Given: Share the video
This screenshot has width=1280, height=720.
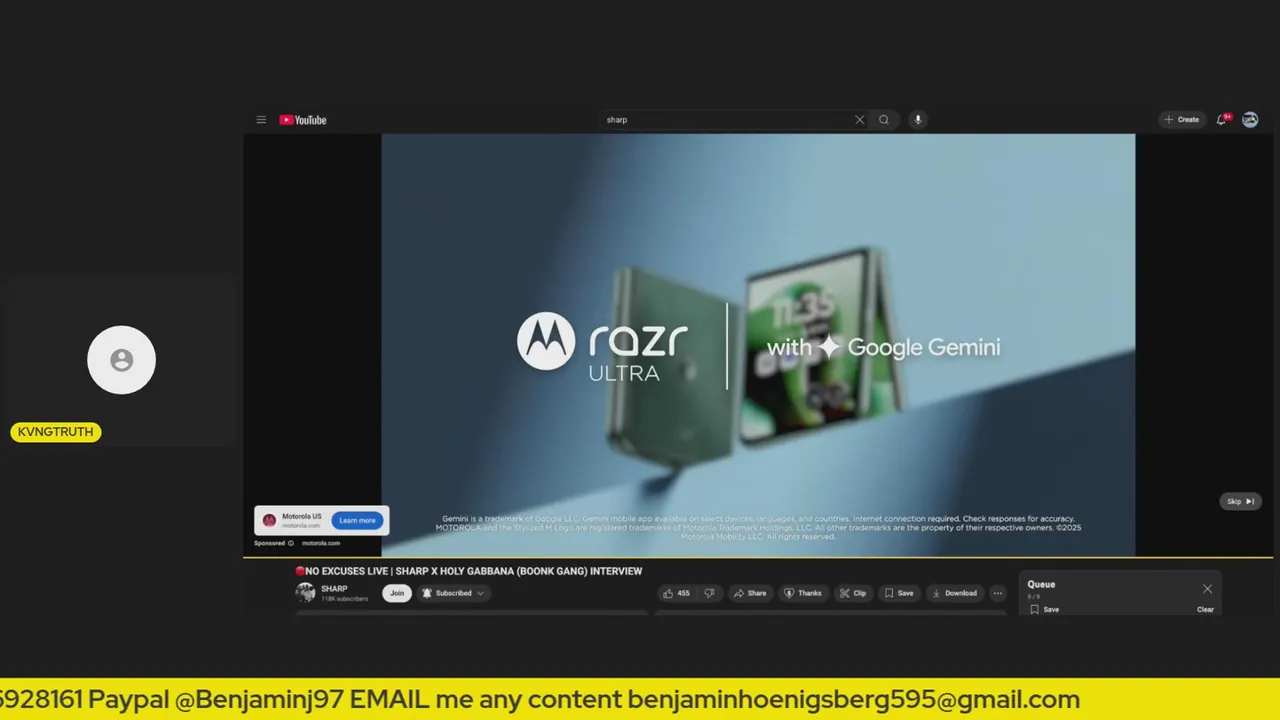Looking at the screenshot, I should [x=750, y=593].
